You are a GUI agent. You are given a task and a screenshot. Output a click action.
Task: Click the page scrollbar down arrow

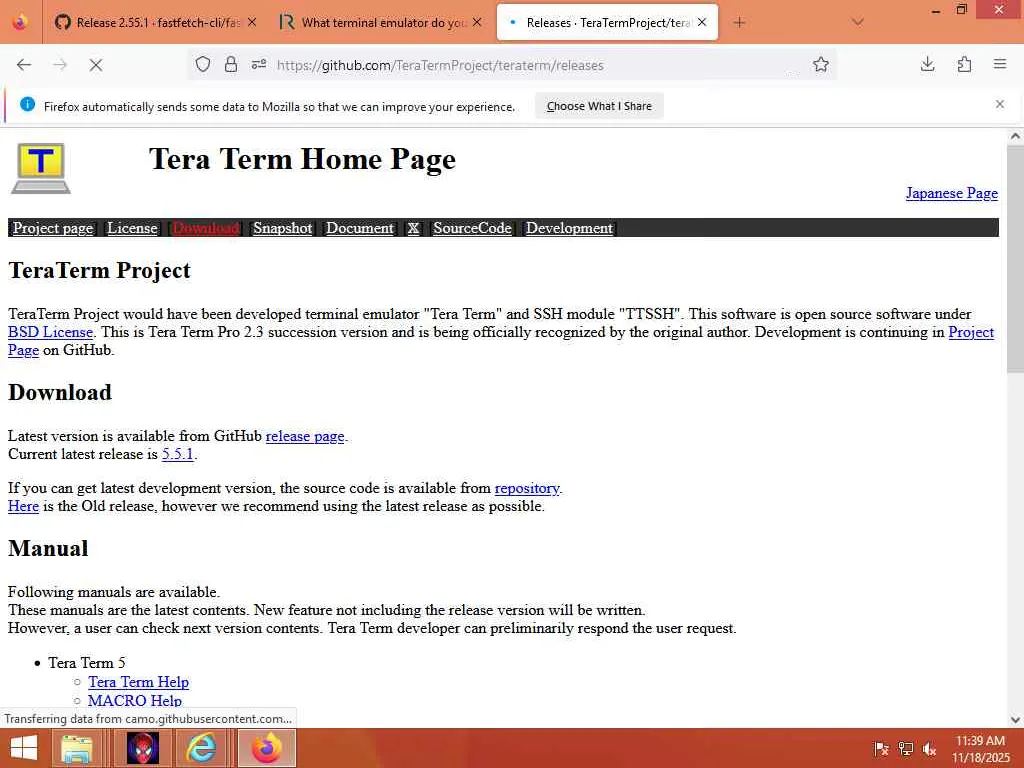coord(1015,719)
